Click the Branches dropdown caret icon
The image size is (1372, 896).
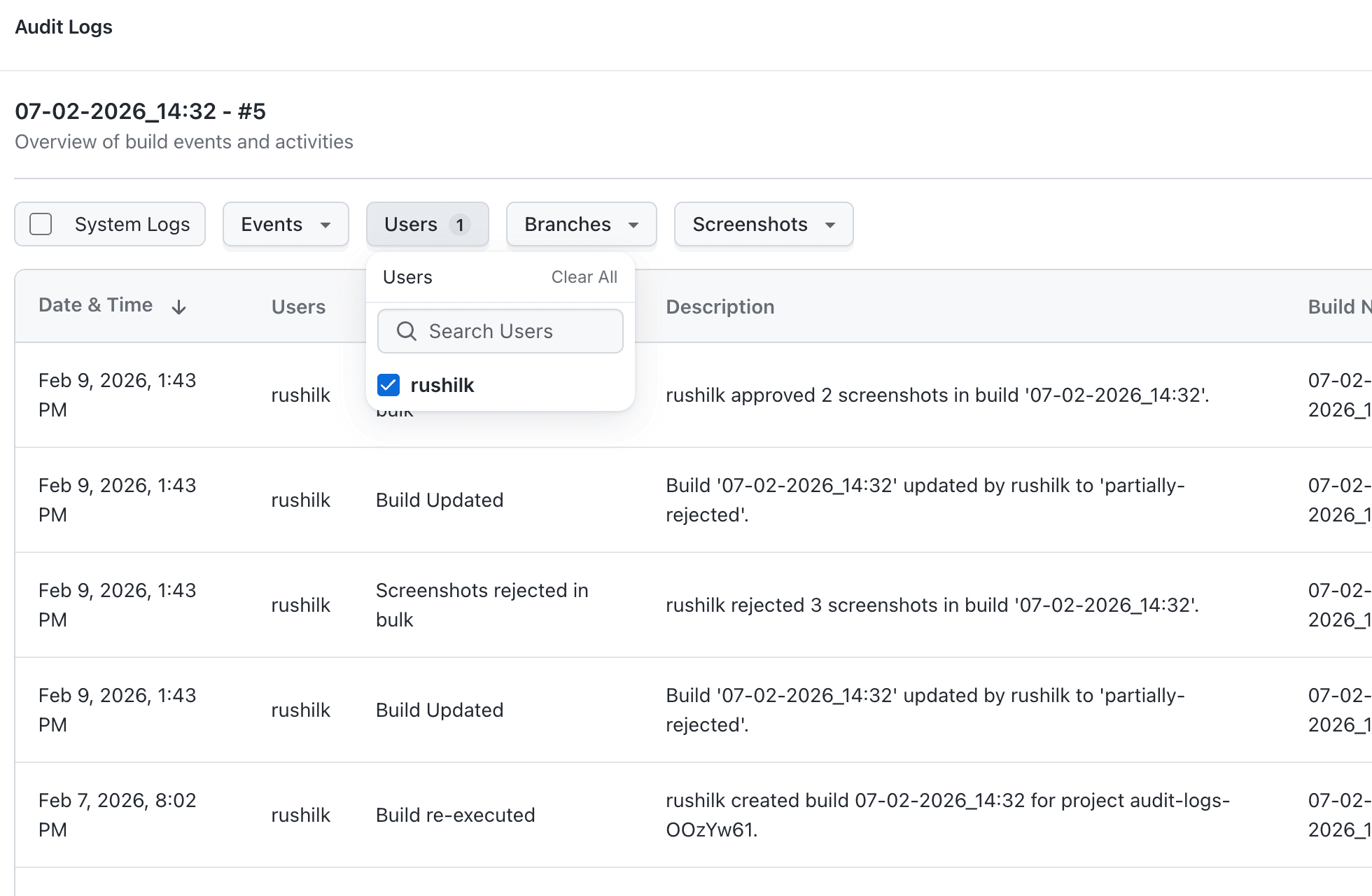click(633, 225)
